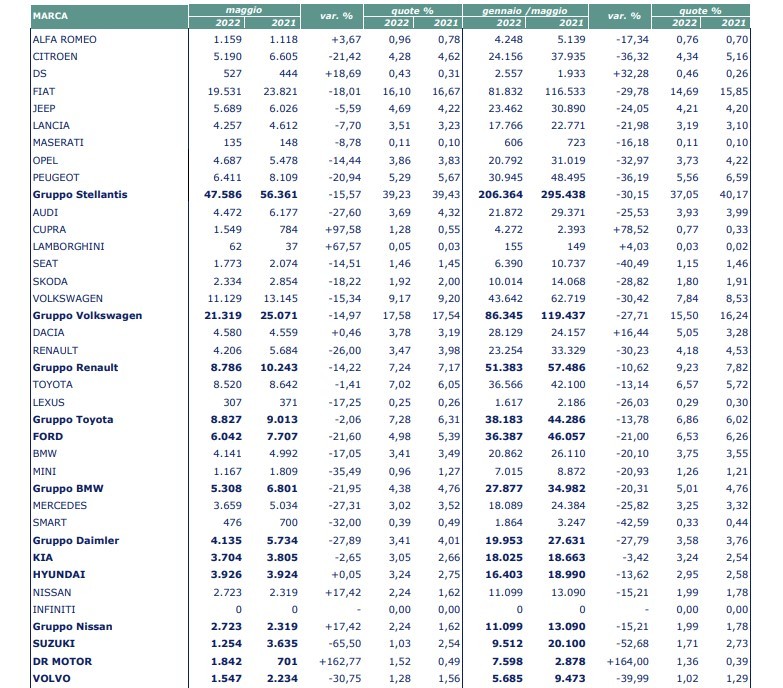Image resolution: width=783 pixels, height=688 pixels.
Task: Click DR Motor's variation +162,77
Action: [340, 661]
